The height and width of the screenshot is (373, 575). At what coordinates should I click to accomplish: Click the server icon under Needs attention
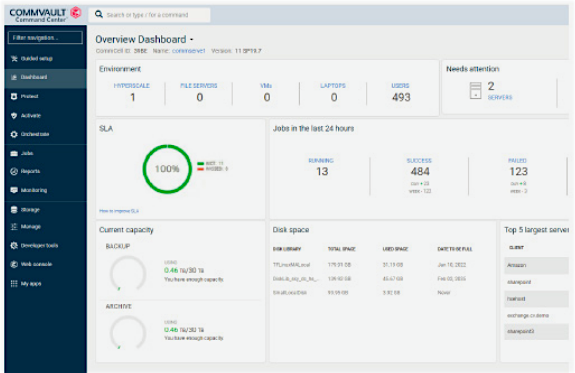pos(475,90)
